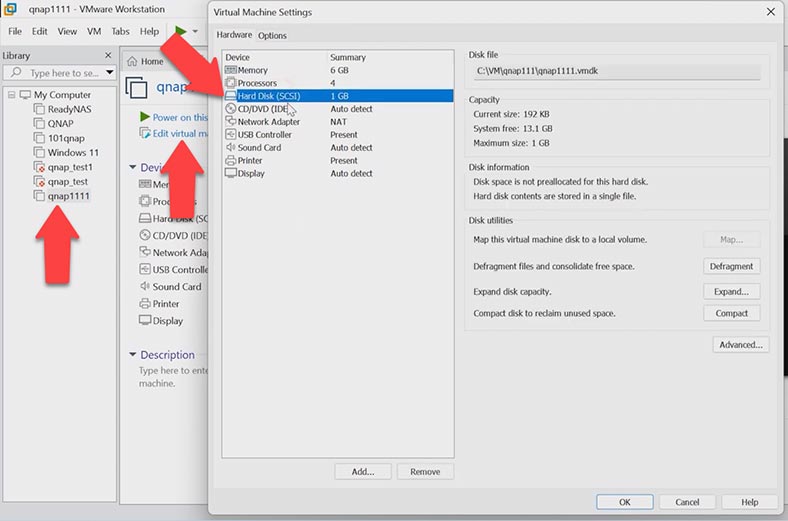
Task: Click the CD/DVD icon in main window Devices
Action: [x=145, y=235]
